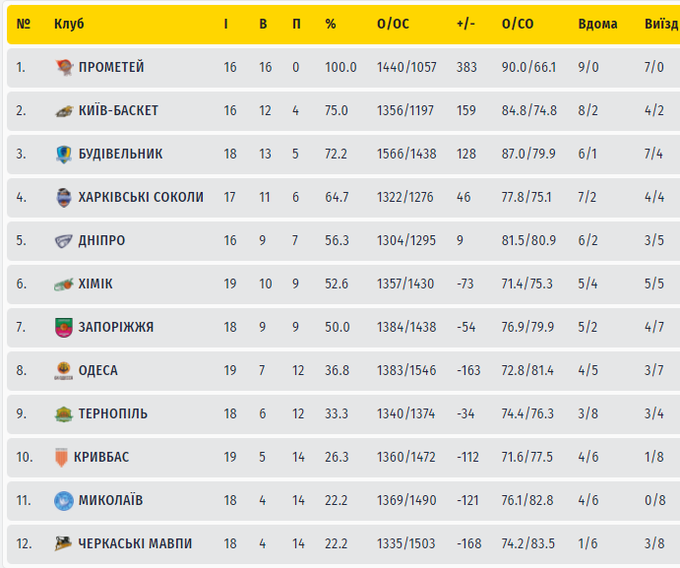The width and height of the screenshot is (680, 568).
Task: Open the ХАРКІВСЬКІ СОКОЛИ team link
Action: [141, 197]
